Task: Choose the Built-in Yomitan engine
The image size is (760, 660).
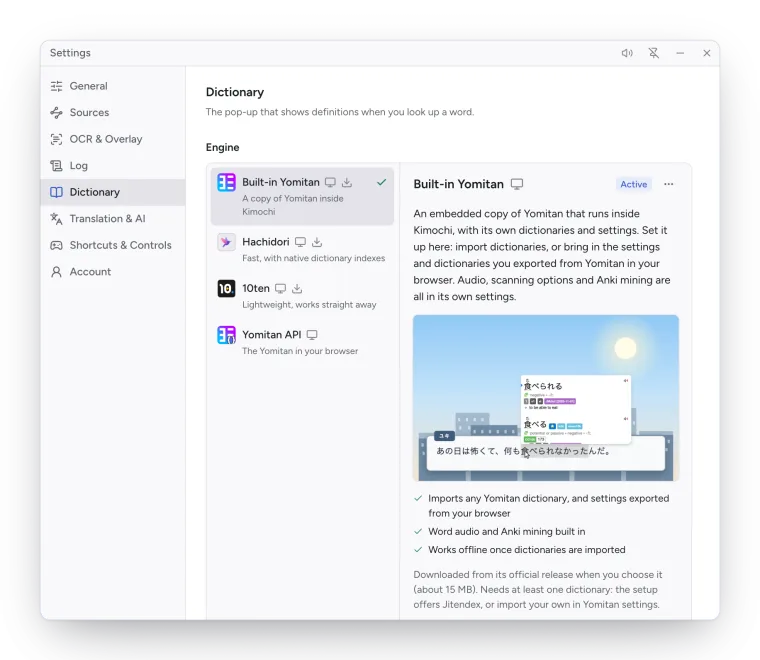Action: [x=302, y=196]
